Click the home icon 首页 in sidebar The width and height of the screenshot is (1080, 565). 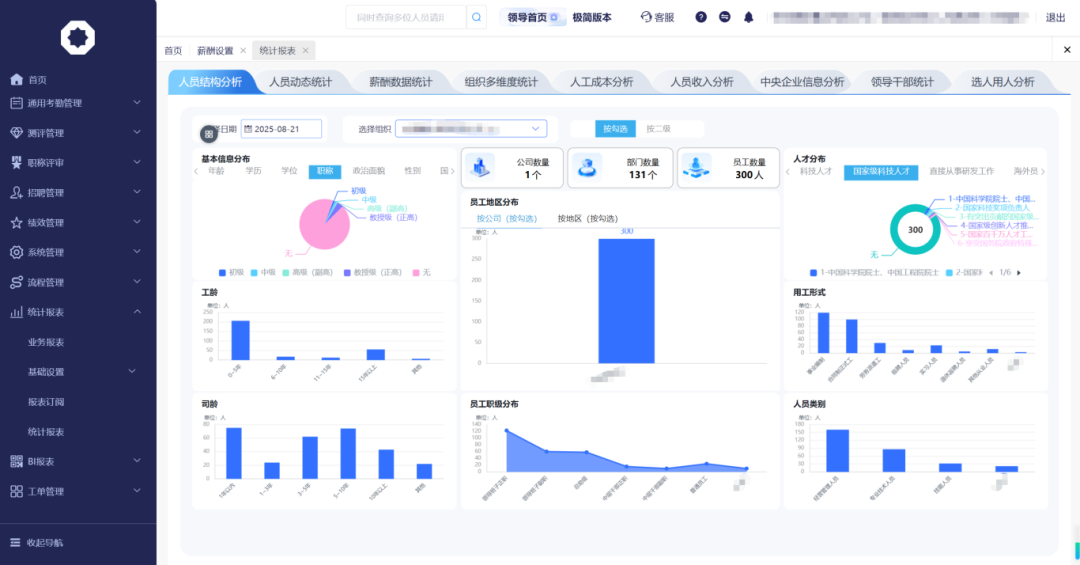16,80
